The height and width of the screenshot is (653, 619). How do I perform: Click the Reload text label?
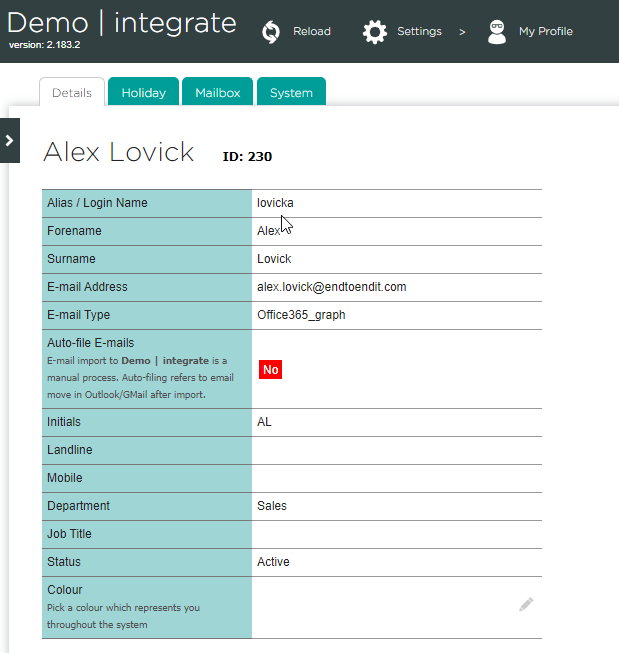[311, 32]
